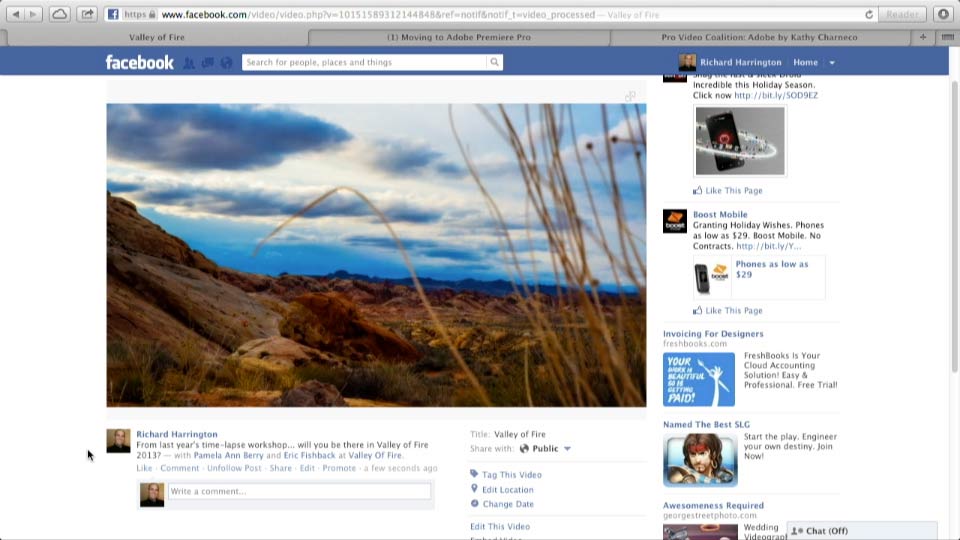Click Change Date
Screen dimensions: 960x540
coord(508,504)
